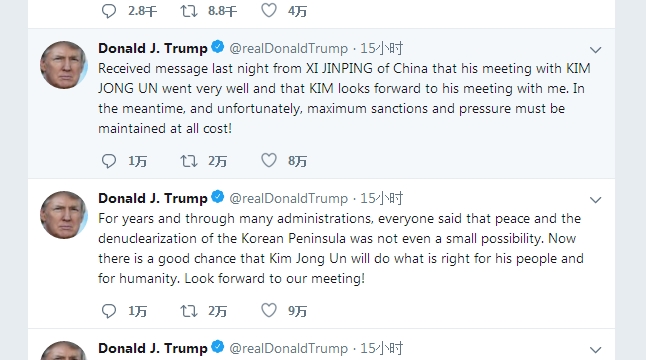Viewport: 646px width, 360px height.
Task: Click retweet icon beside the 8.8千 count
Action: click(x=189, y=11)
